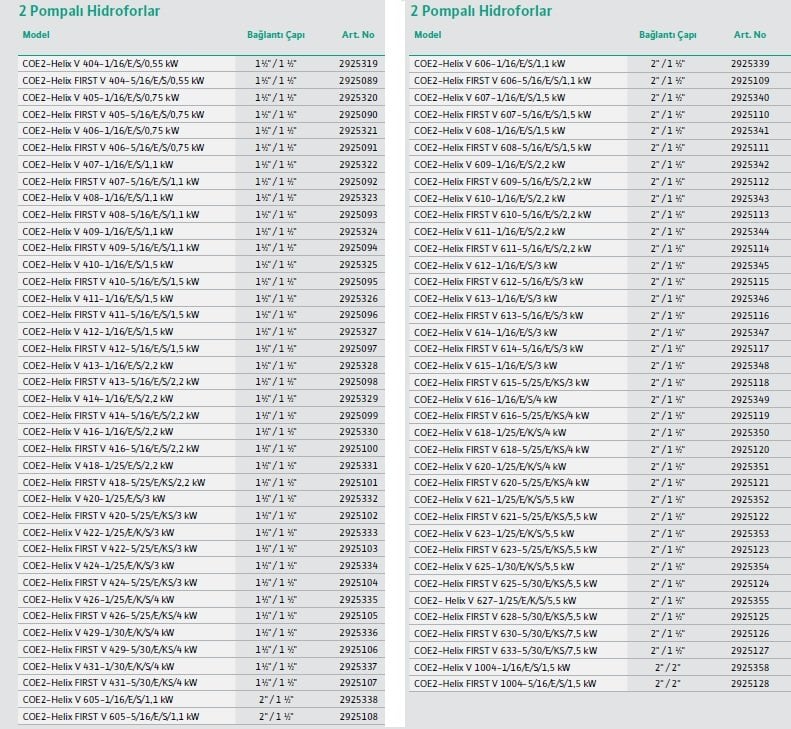791x729 pixels.
Task: Select row COE2-Helix FIRST V 608-5/16/E/S/1,5 kW
Action: 600,148
